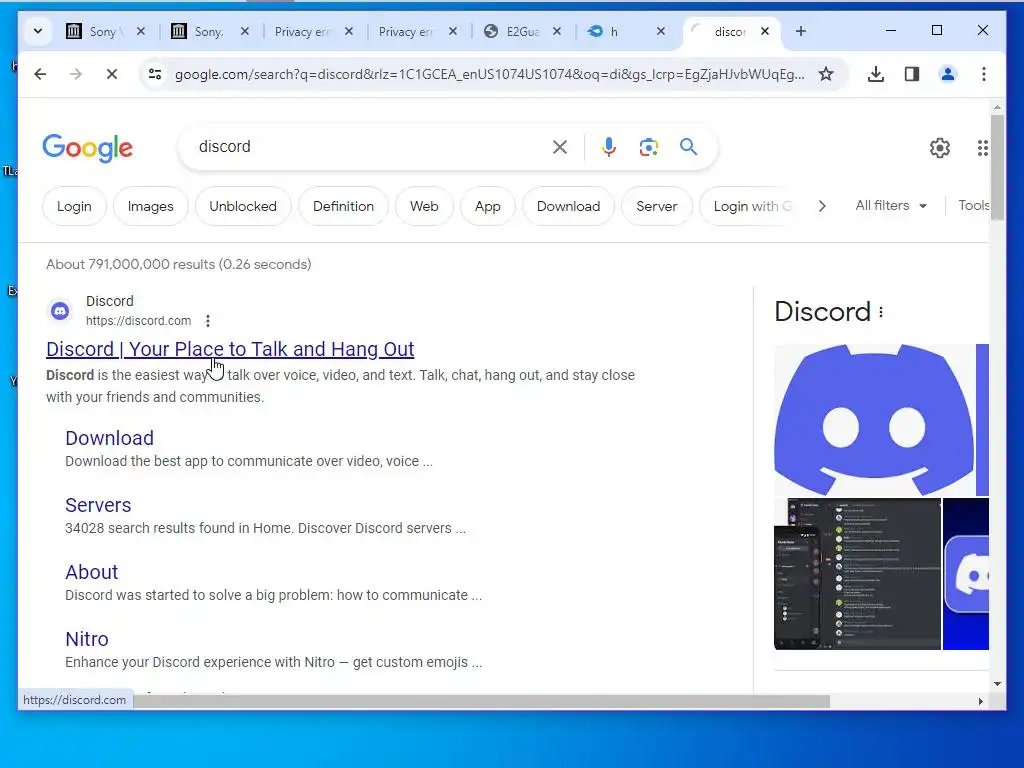Open the Discord app screenshot thumbnail
1024x768 pixels.
[857, 574]
